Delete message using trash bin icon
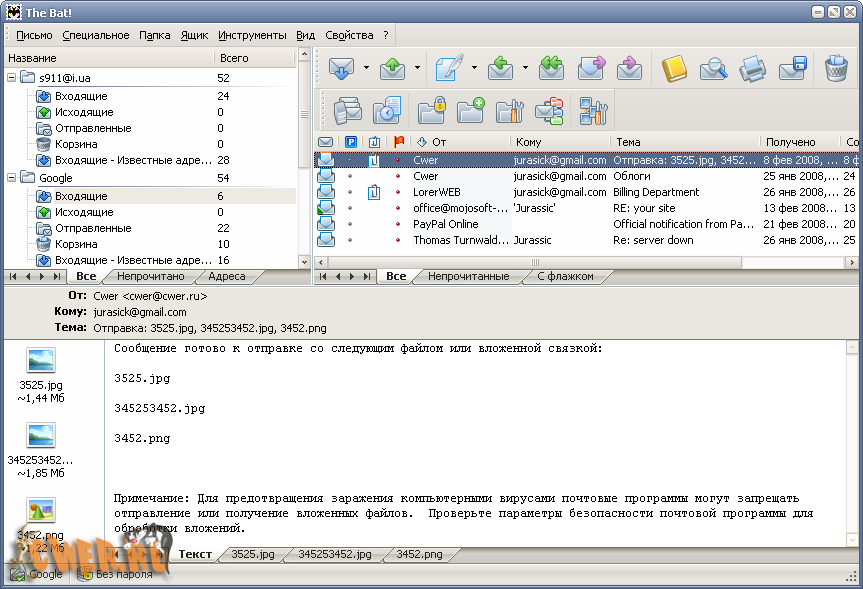 coord(836,68)
